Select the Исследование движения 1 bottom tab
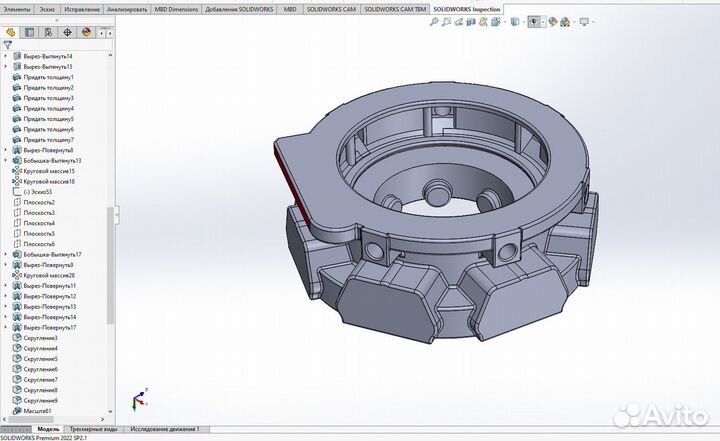The height and width of the screenshot is (441, 720). click(x=165, y=429)
